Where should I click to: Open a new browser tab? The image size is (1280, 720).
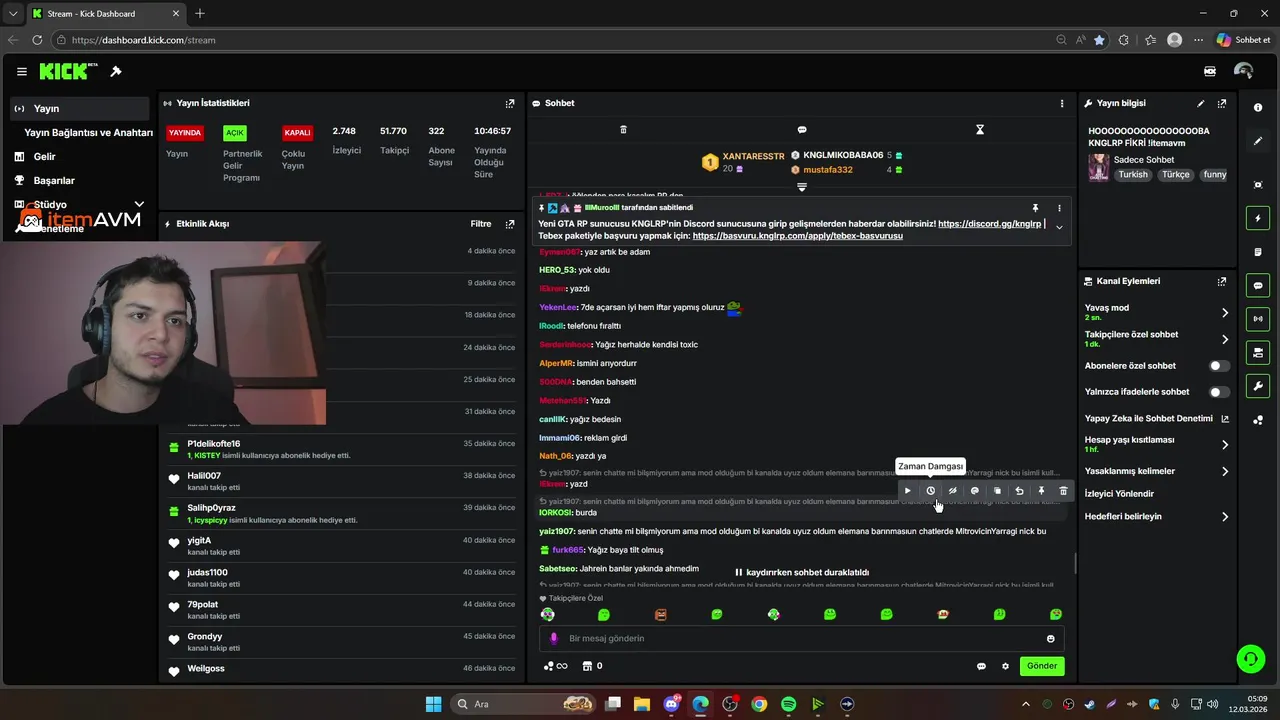coord(200,13)
